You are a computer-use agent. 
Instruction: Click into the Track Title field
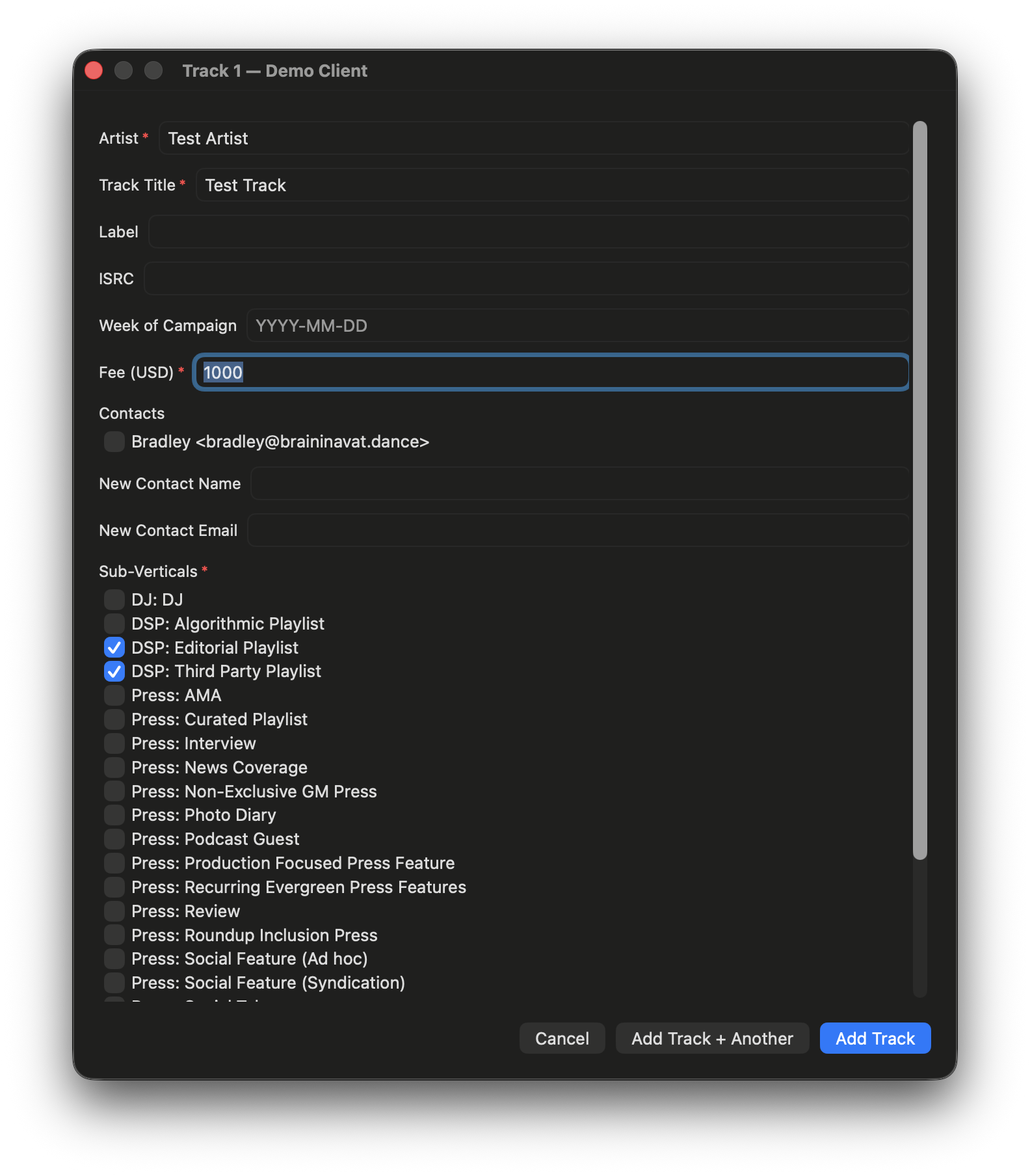553,185
